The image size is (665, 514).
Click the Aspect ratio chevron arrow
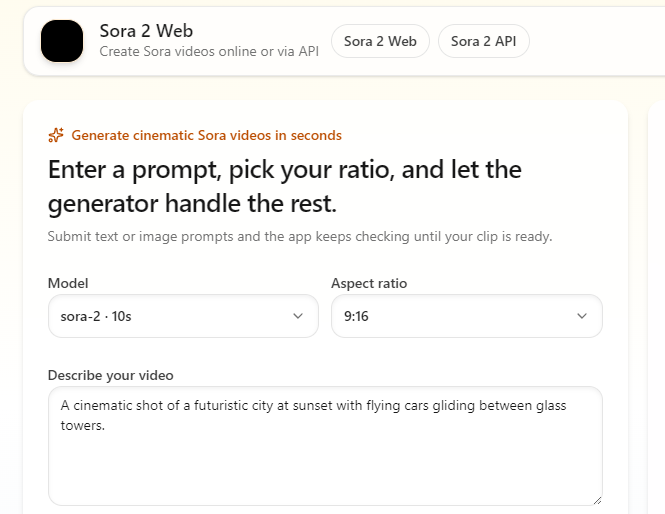pyautogui.click(x=582, y=316)
